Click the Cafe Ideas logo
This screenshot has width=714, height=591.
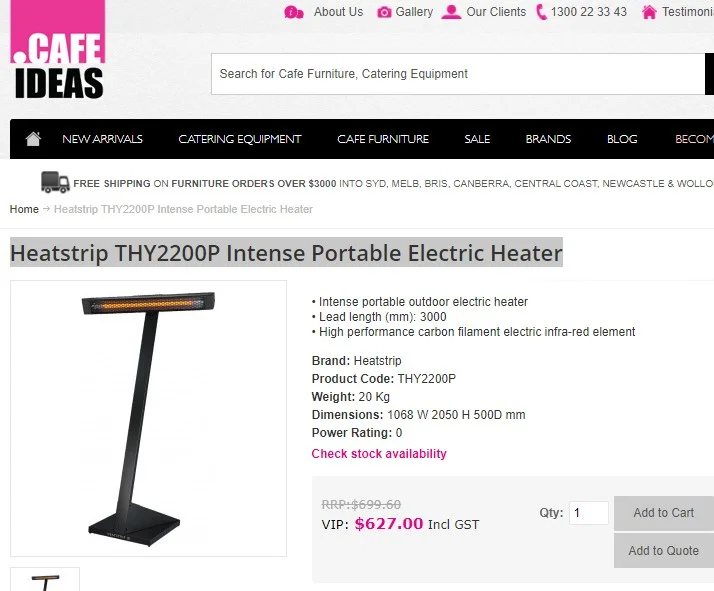[58, 49]
